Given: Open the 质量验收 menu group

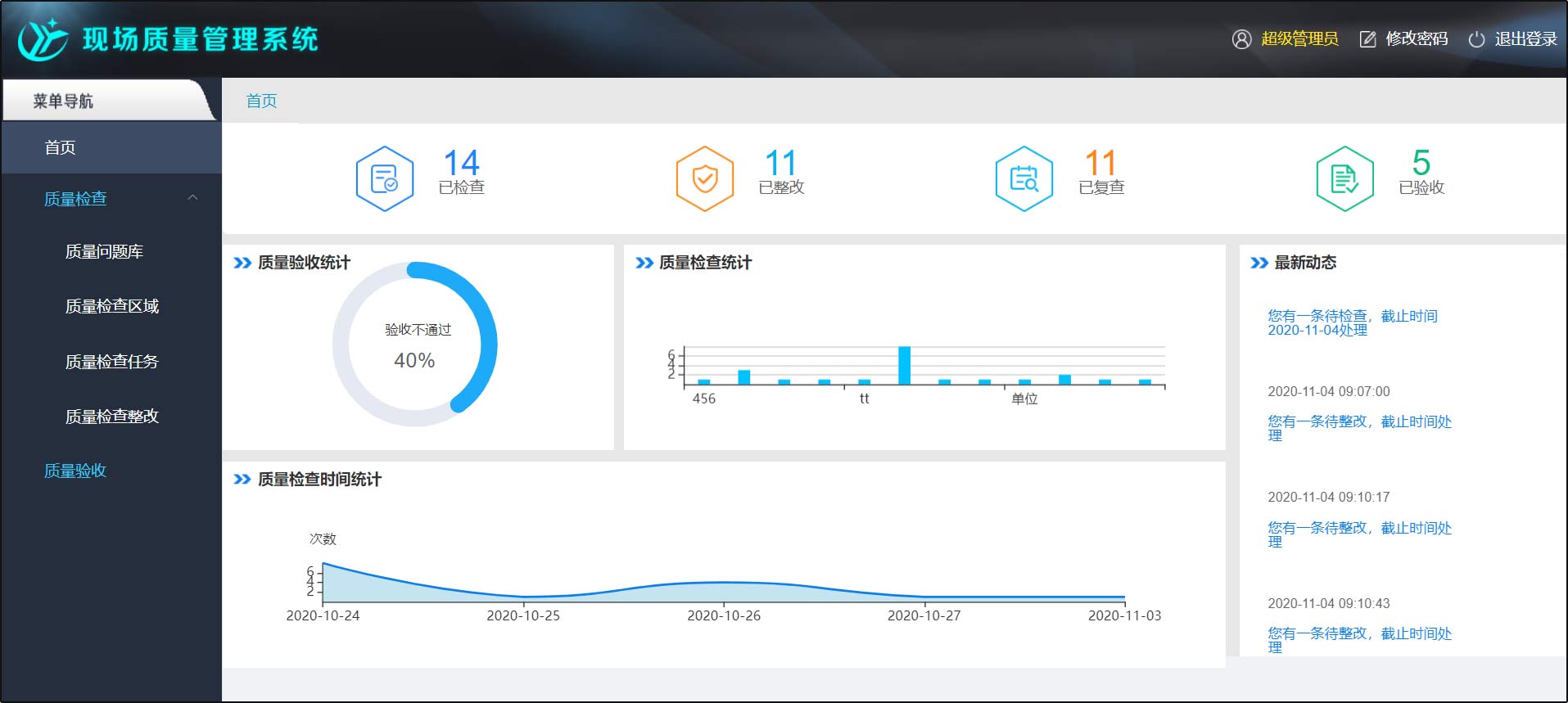Looking at the screenshot, I should (x=75, y=471).
